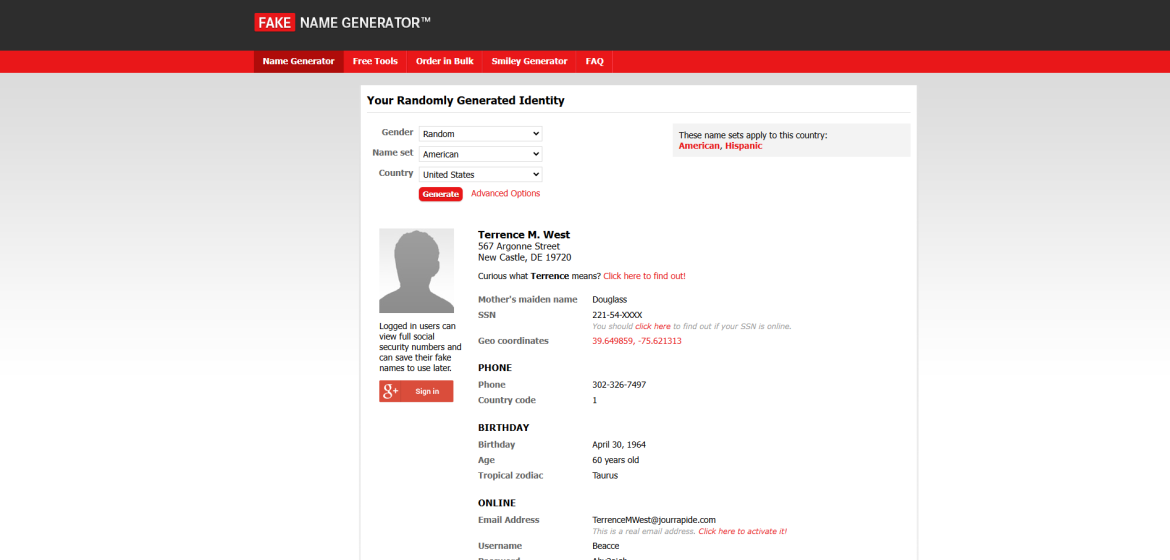This screenshot has height=560, width=1170.
Task: Click the geo coordinates 39.649859, -75.621313
Action: click(636, 340)
